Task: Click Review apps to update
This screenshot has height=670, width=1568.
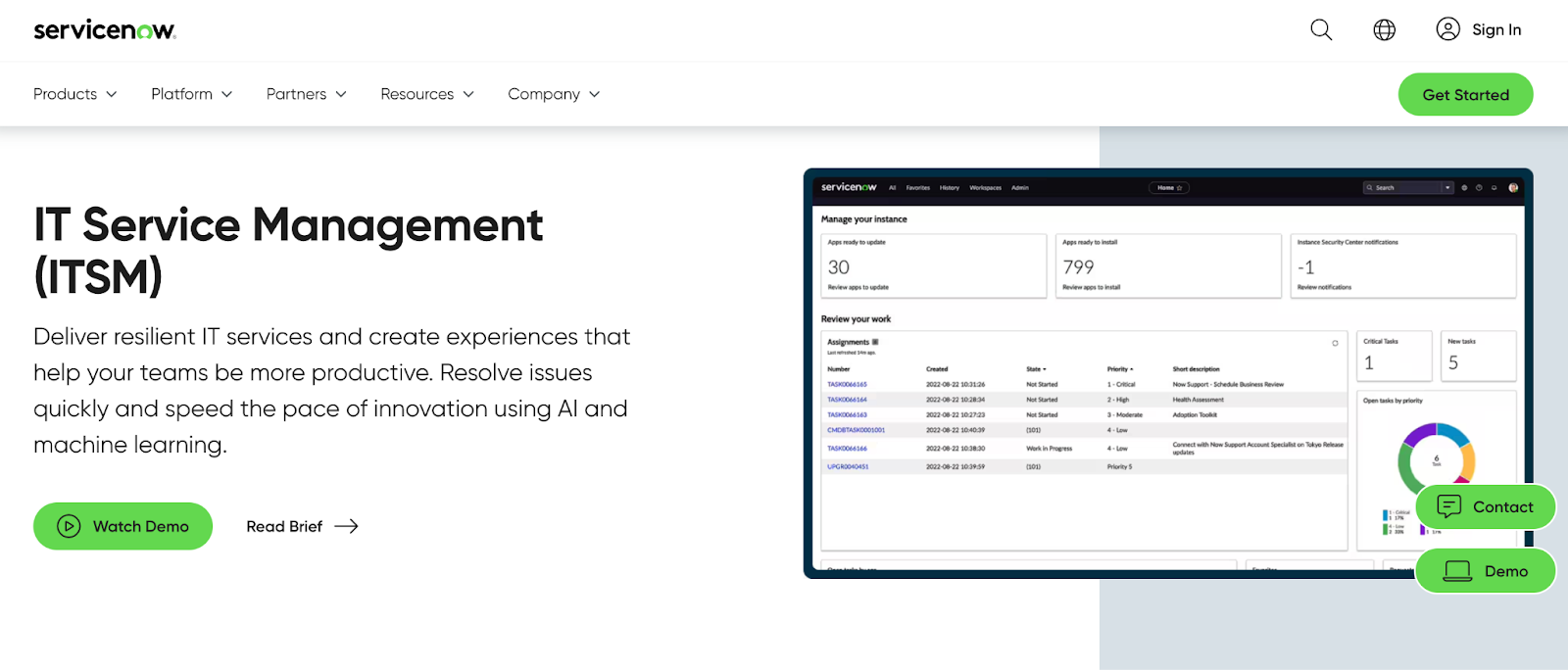Action: [858, 287]
